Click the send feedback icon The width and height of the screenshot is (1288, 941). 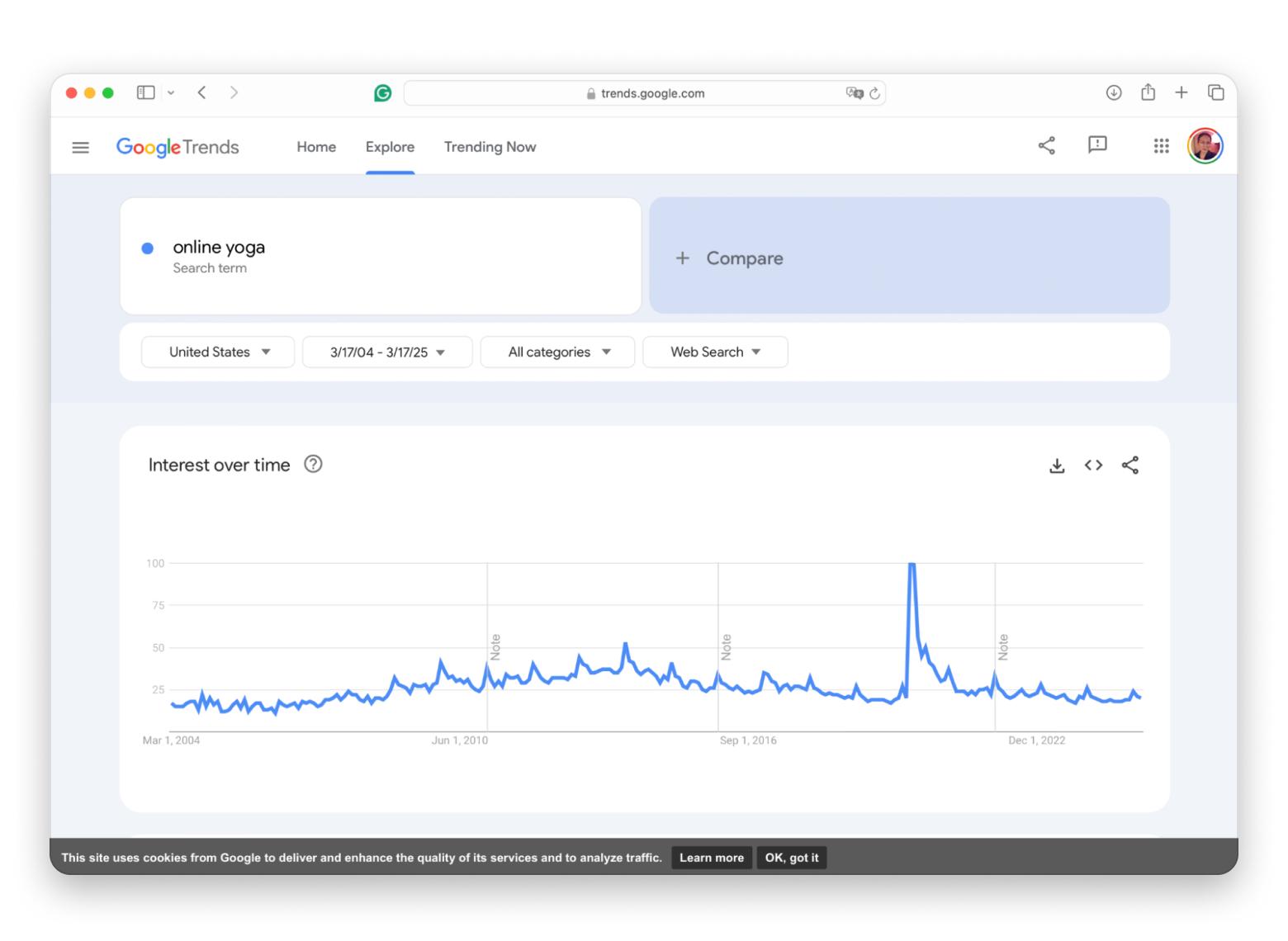[1096, 146]
